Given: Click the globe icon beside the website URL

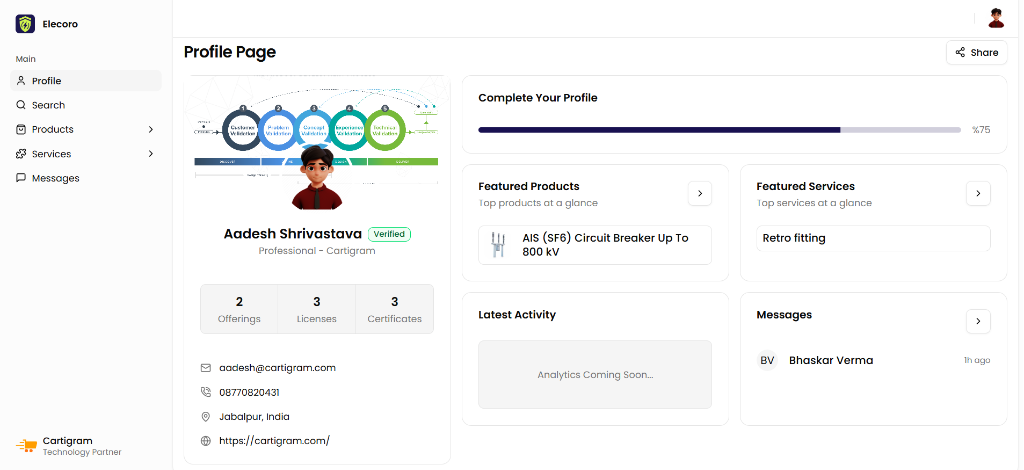Looking at the screenshot, I should pos(206,441).
